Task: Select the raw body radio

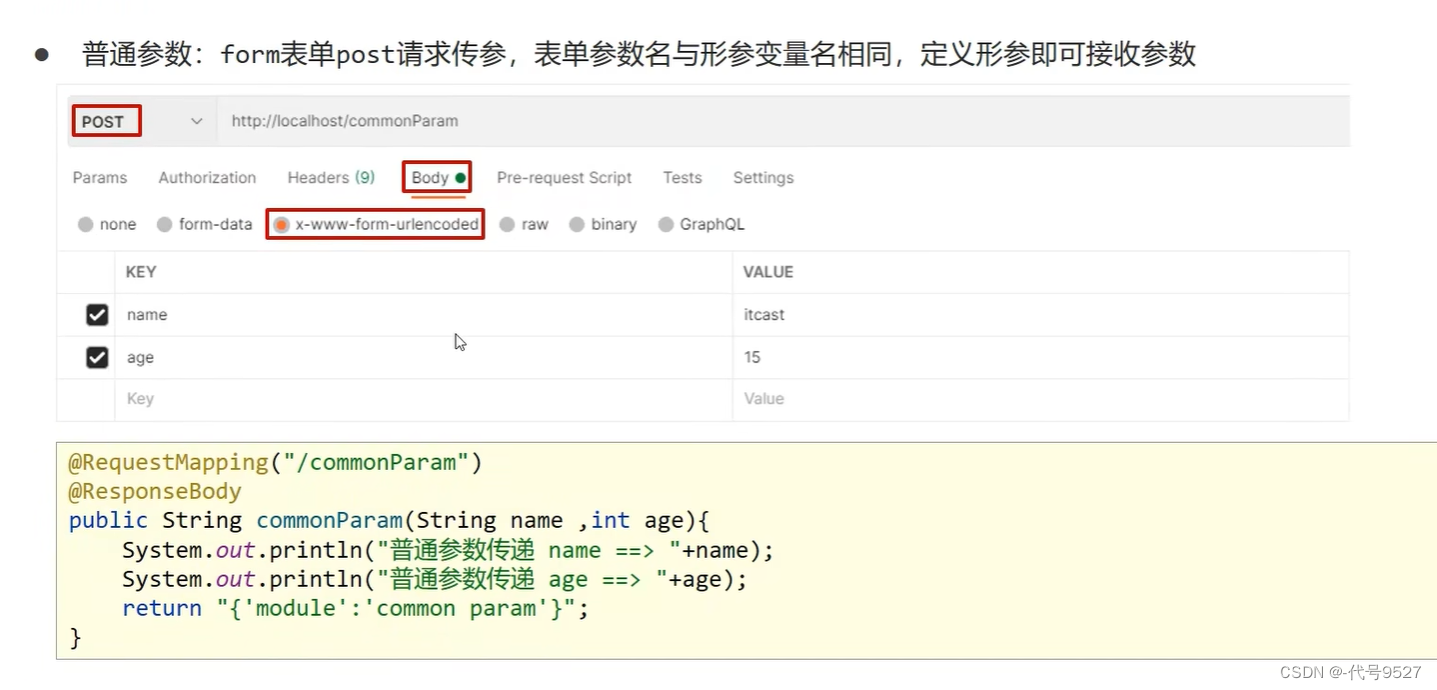Action: (x=508, y=225)
